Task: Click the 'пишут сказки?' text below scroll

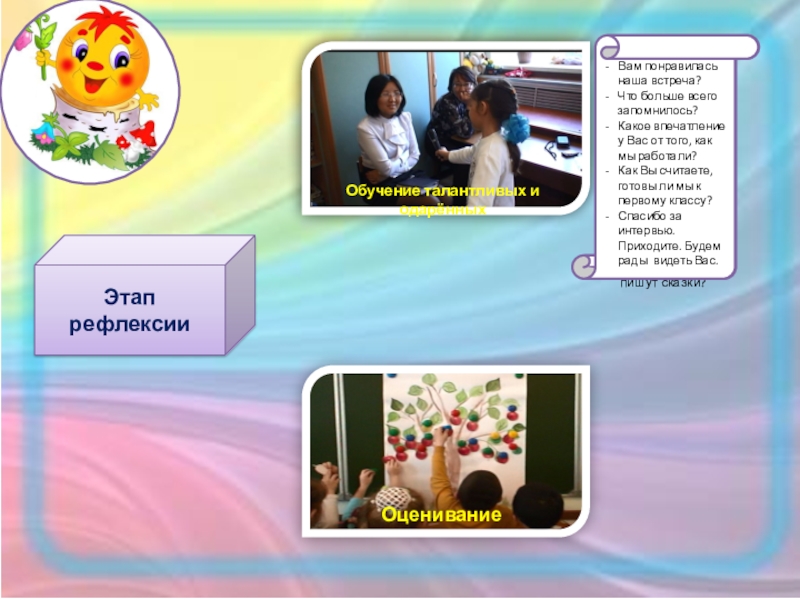Action: pyautogui.click(x=663, y=283)
